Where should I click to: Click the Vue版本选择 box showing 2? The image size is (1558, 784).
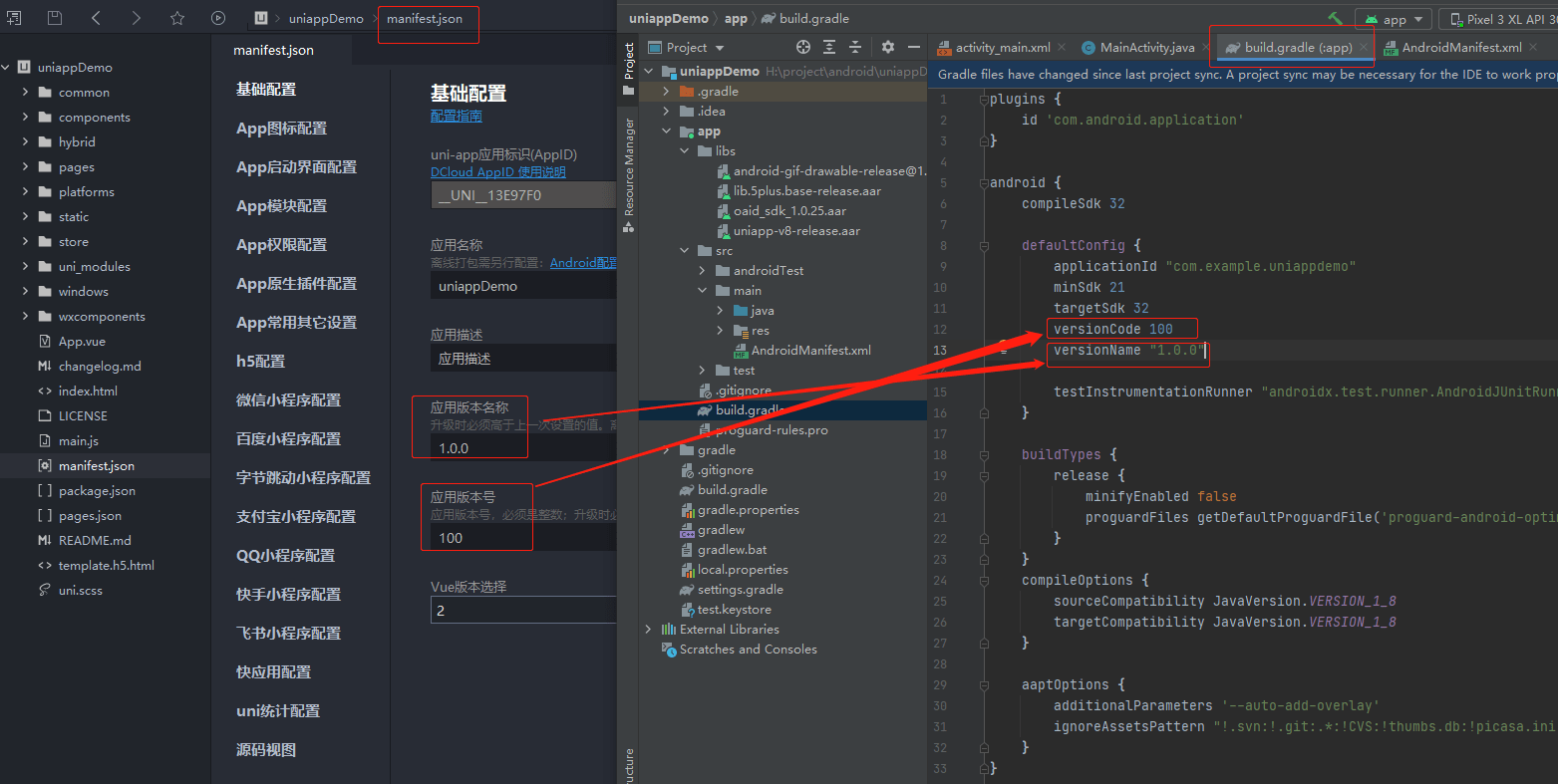[x=523, y=611]
